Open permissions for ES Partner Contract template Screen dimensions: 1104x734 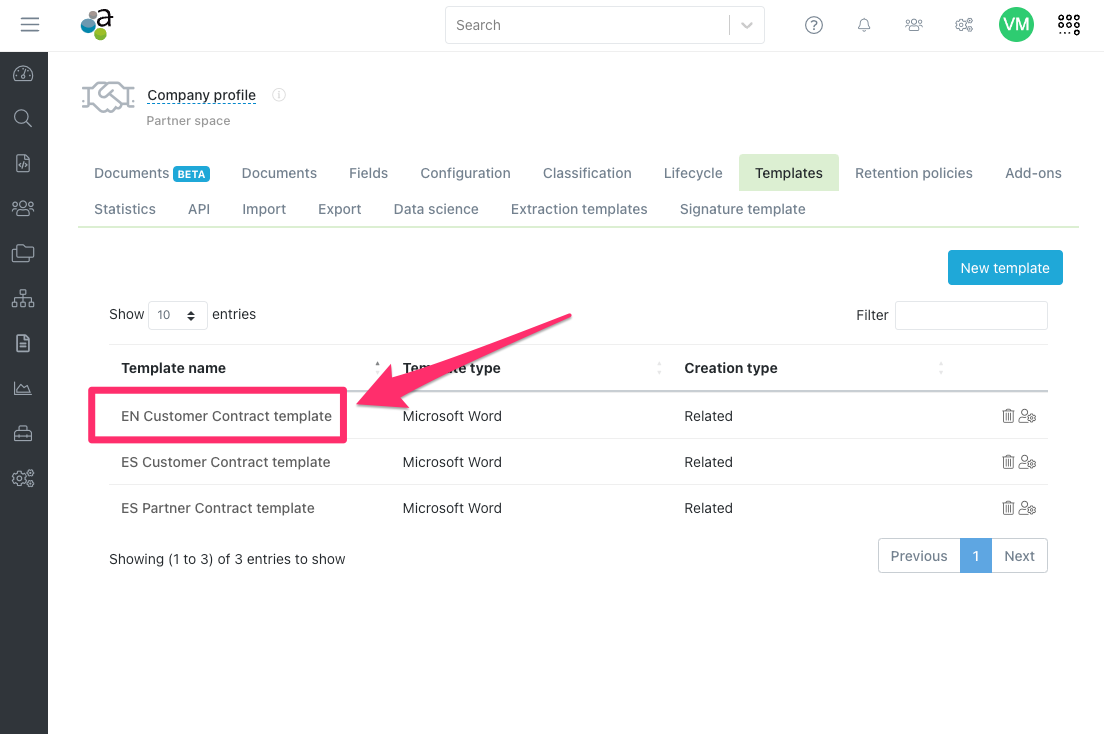tap(1027, 508)
